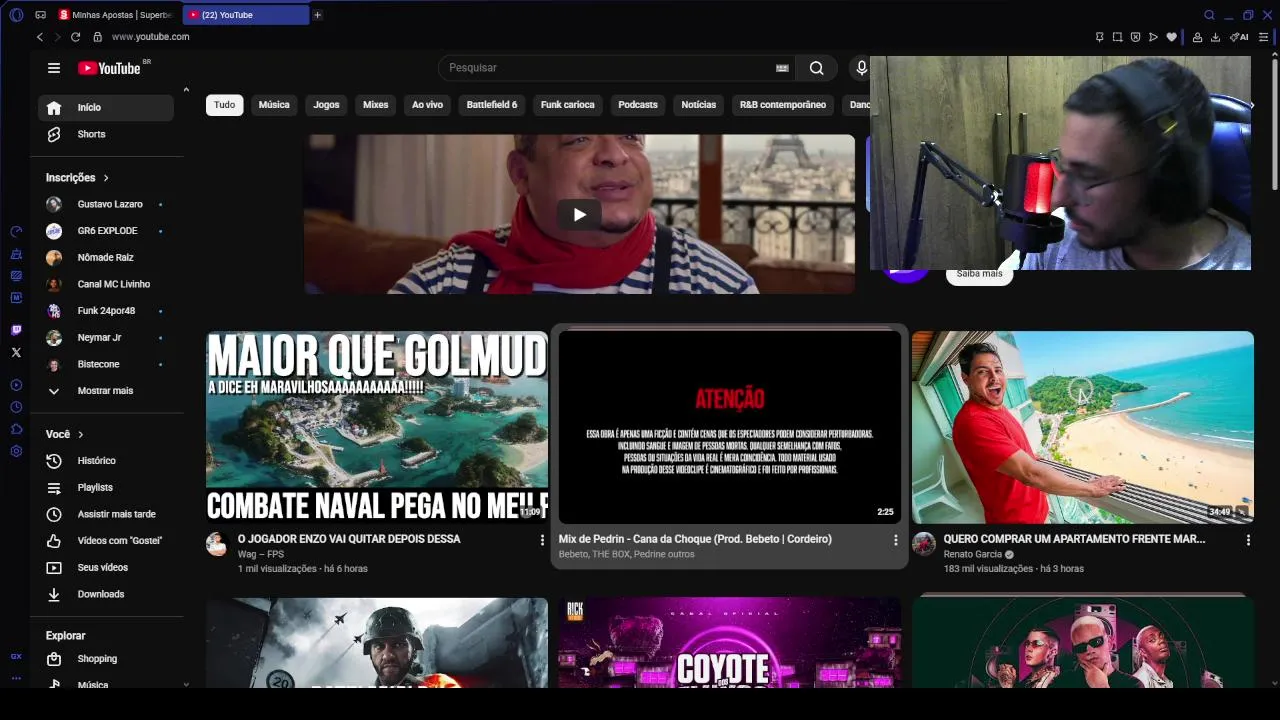Add the page to favorites with the heart icon
Viewport: 1280px width, 720px height.
click(1171, 37)
